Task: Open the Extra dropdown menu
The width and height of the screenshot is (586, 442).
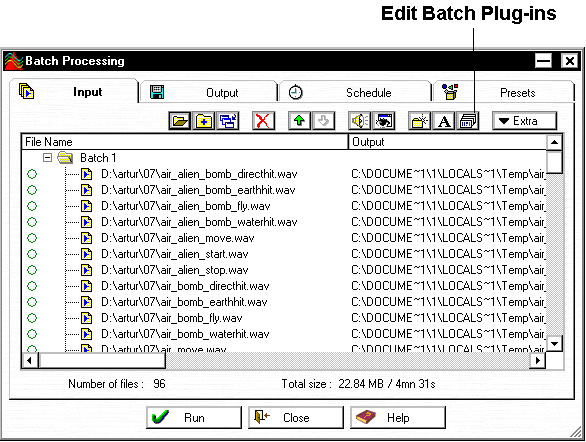Action: [524, 121]
